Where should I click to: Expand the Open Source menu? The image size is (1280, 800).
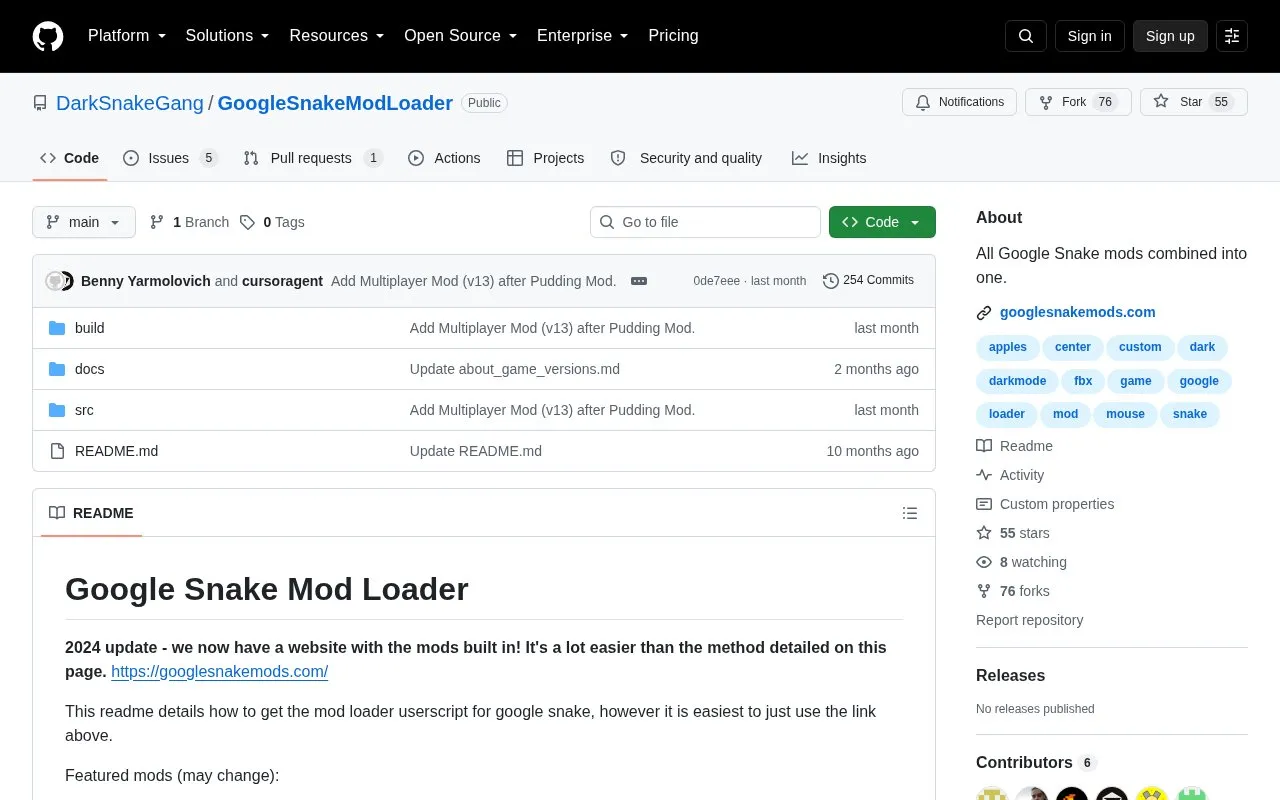460,36
